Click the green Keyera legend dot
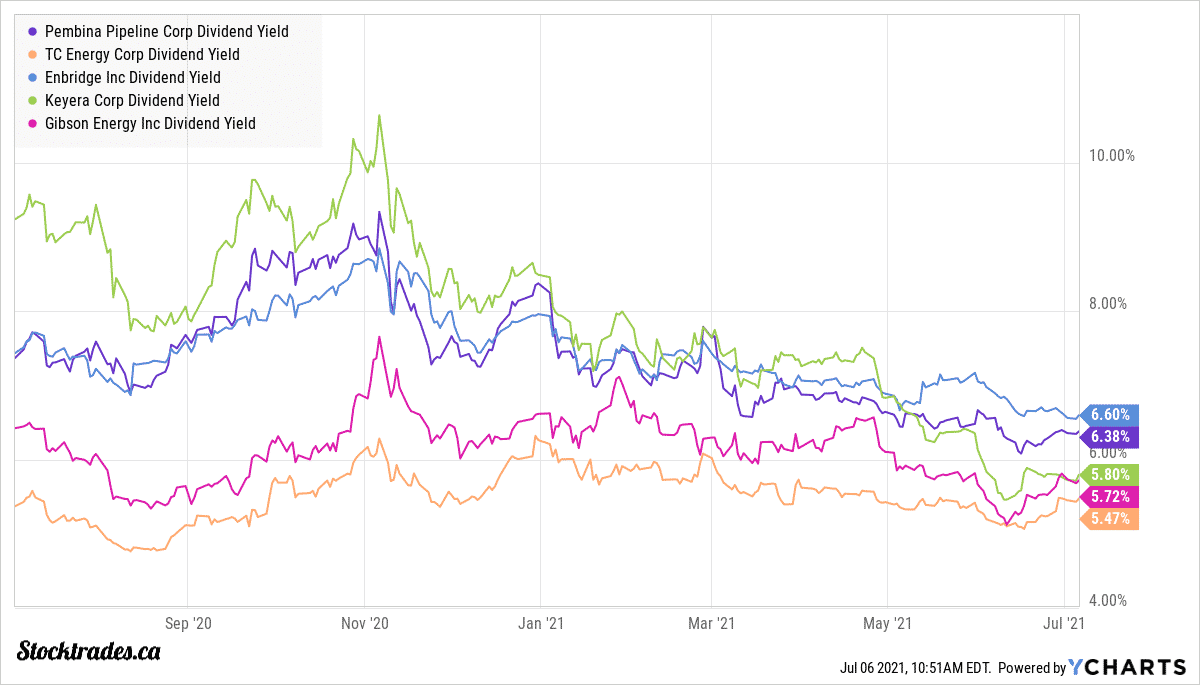 tap(36, 101)
